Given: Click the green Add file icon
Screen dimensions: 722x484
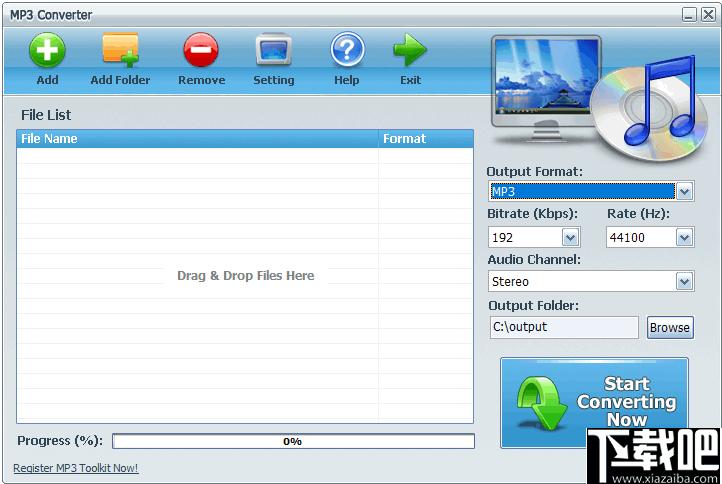Looking at the screenshot, I should click(47, 50).
